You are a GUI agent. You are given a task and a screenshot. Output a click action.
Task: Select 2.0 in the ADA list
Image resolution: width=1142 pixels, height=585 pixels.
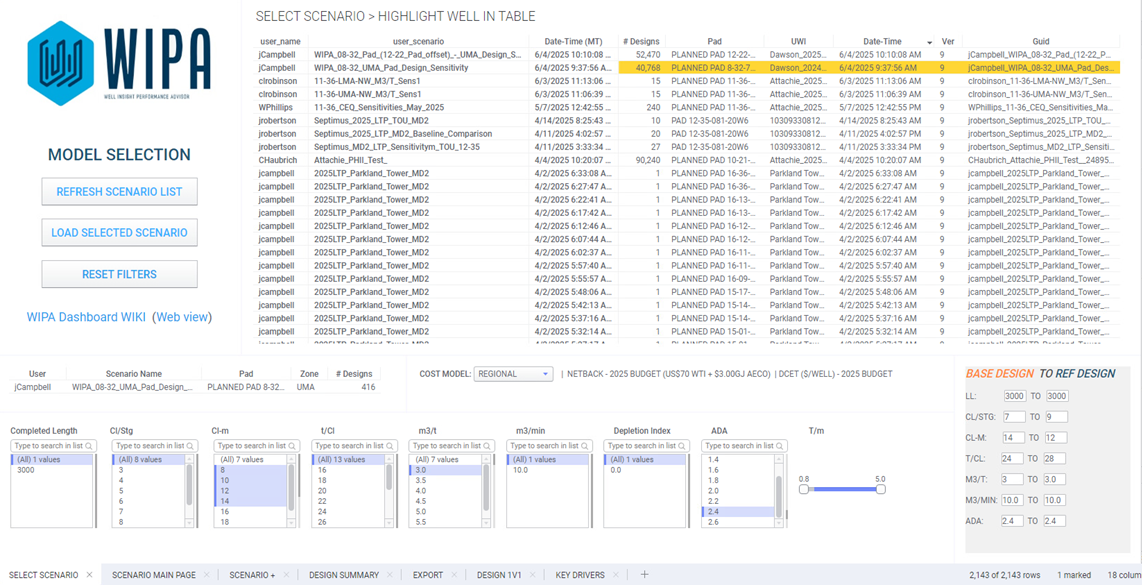tap(713, 491)
